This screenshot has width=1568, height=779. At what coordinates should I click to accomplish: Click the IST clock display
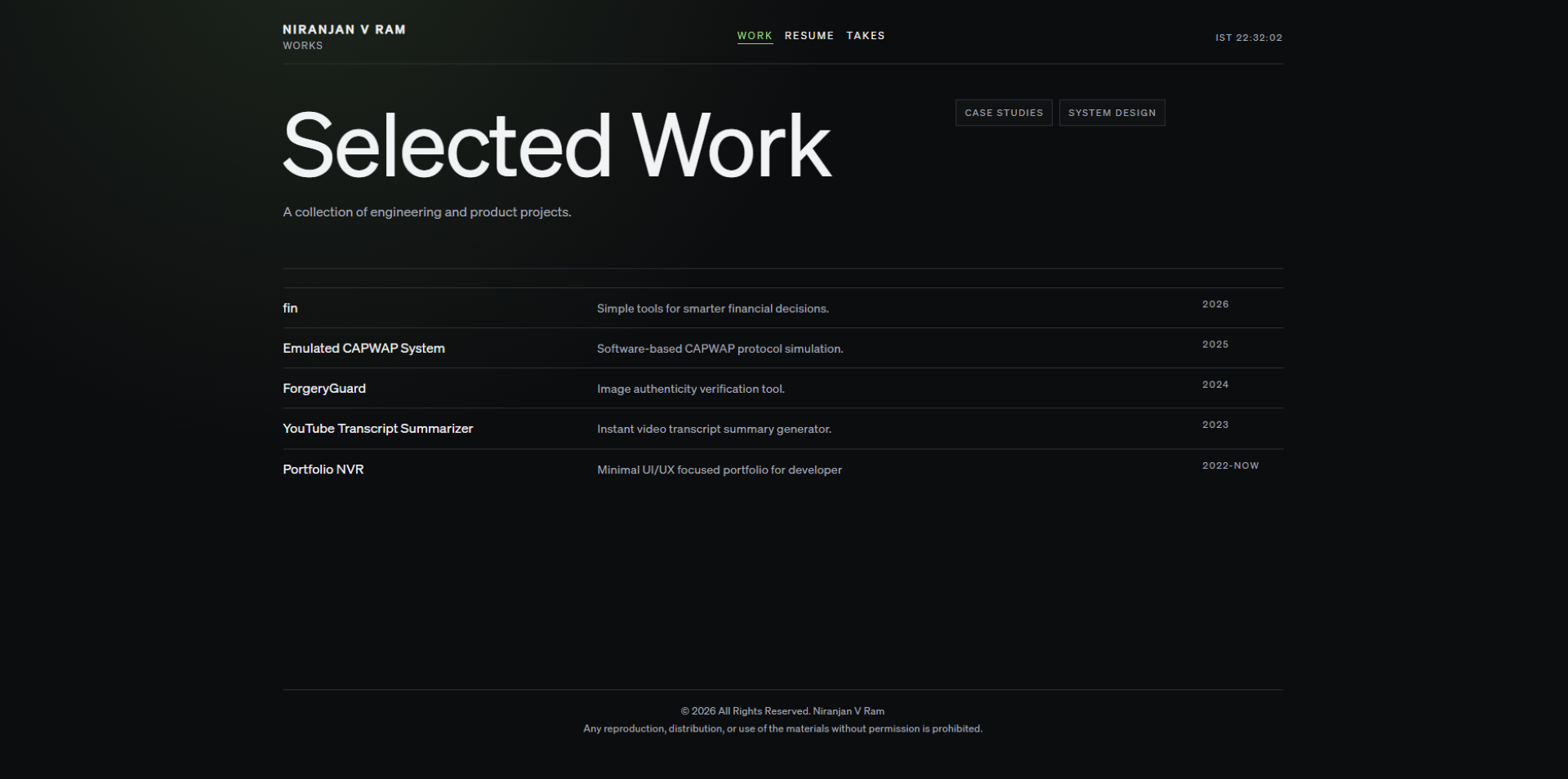[1249, 37]
